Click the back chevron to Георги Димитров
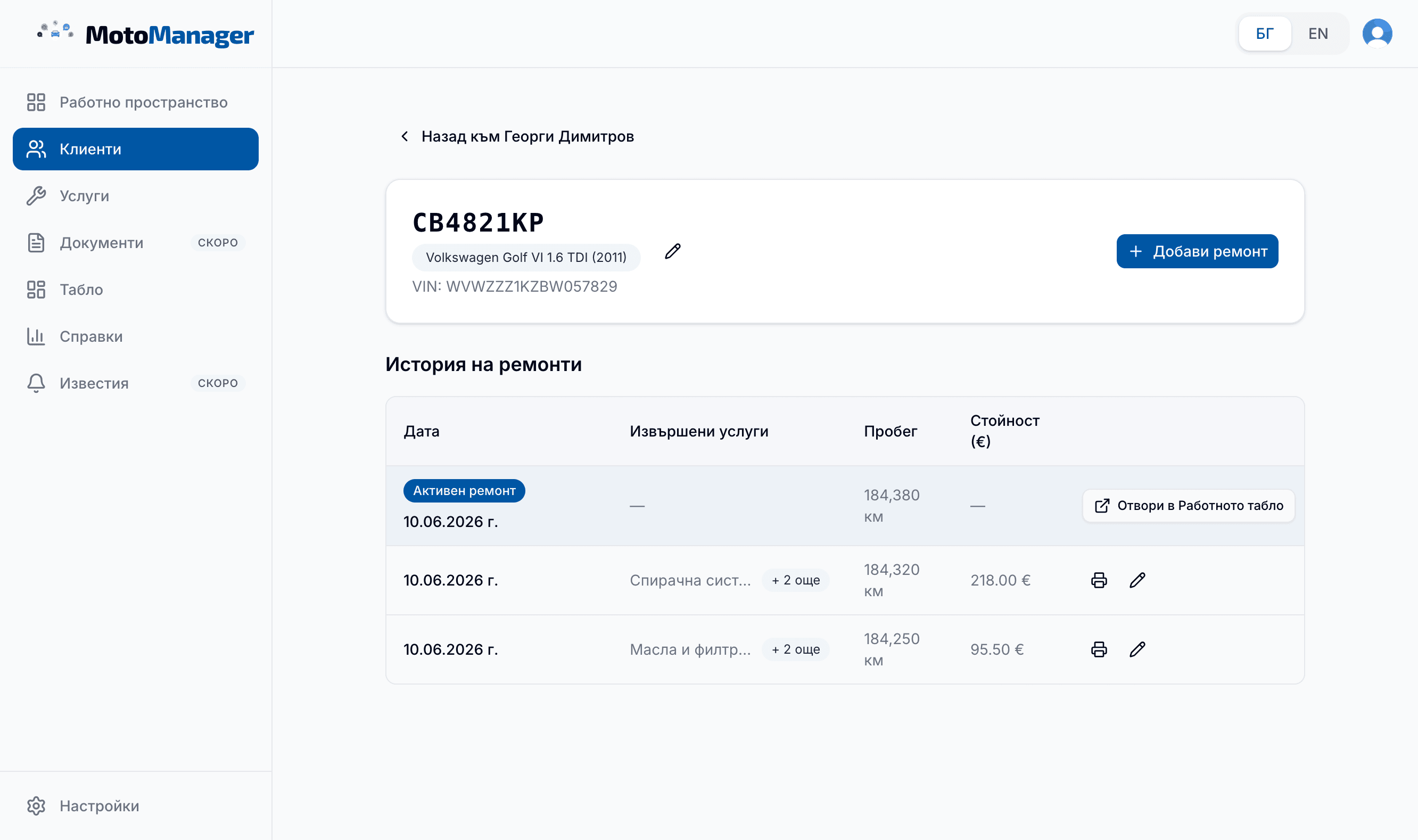The image size is (1418, 840). 405,136
